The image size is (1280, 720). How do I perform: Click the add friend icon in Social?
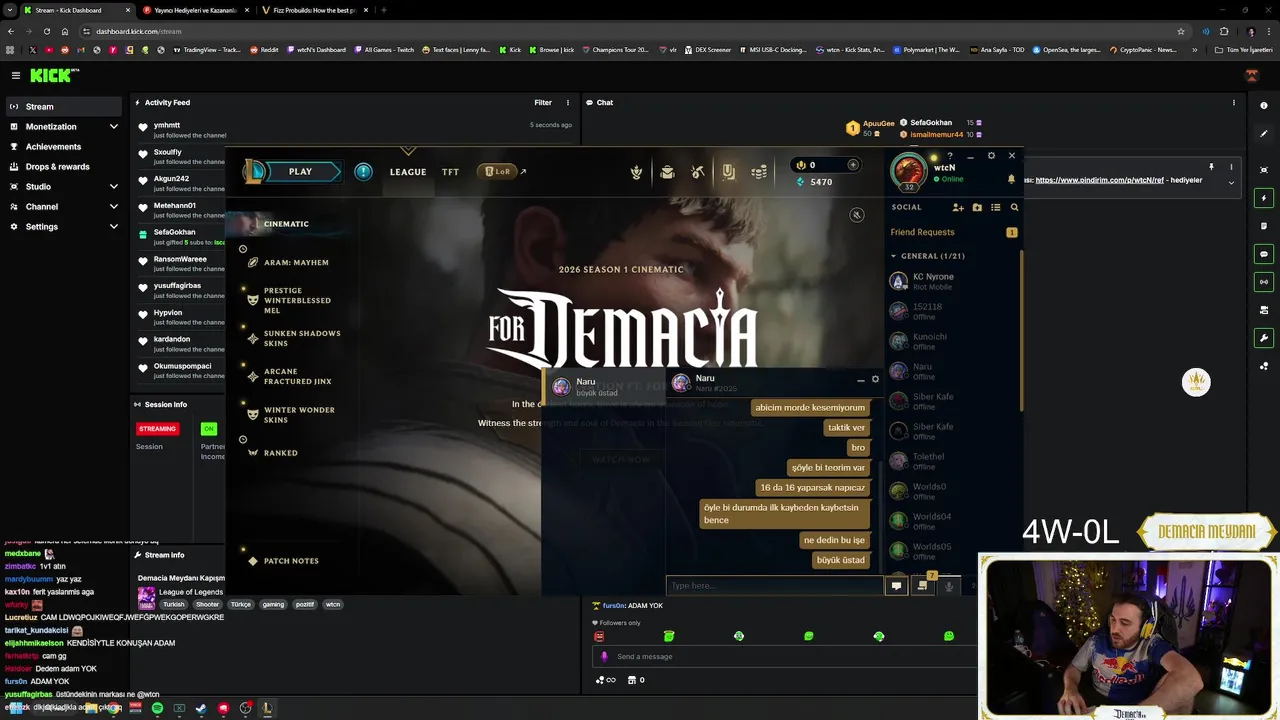pyautogui.click(x=958, y=207)
